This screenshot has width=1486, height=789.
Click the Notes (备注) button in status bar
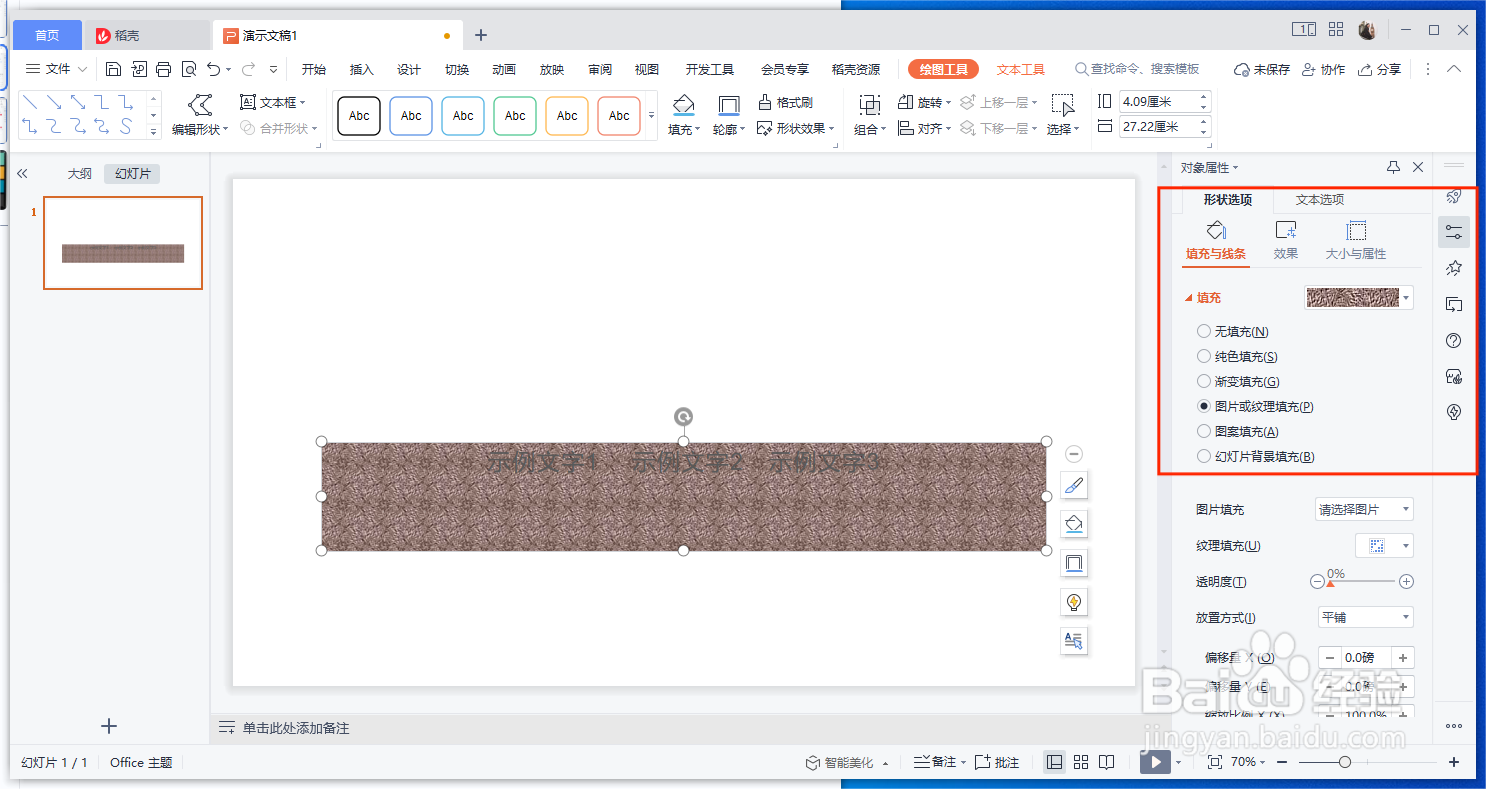pyautogui.click(x=940, y=762)
